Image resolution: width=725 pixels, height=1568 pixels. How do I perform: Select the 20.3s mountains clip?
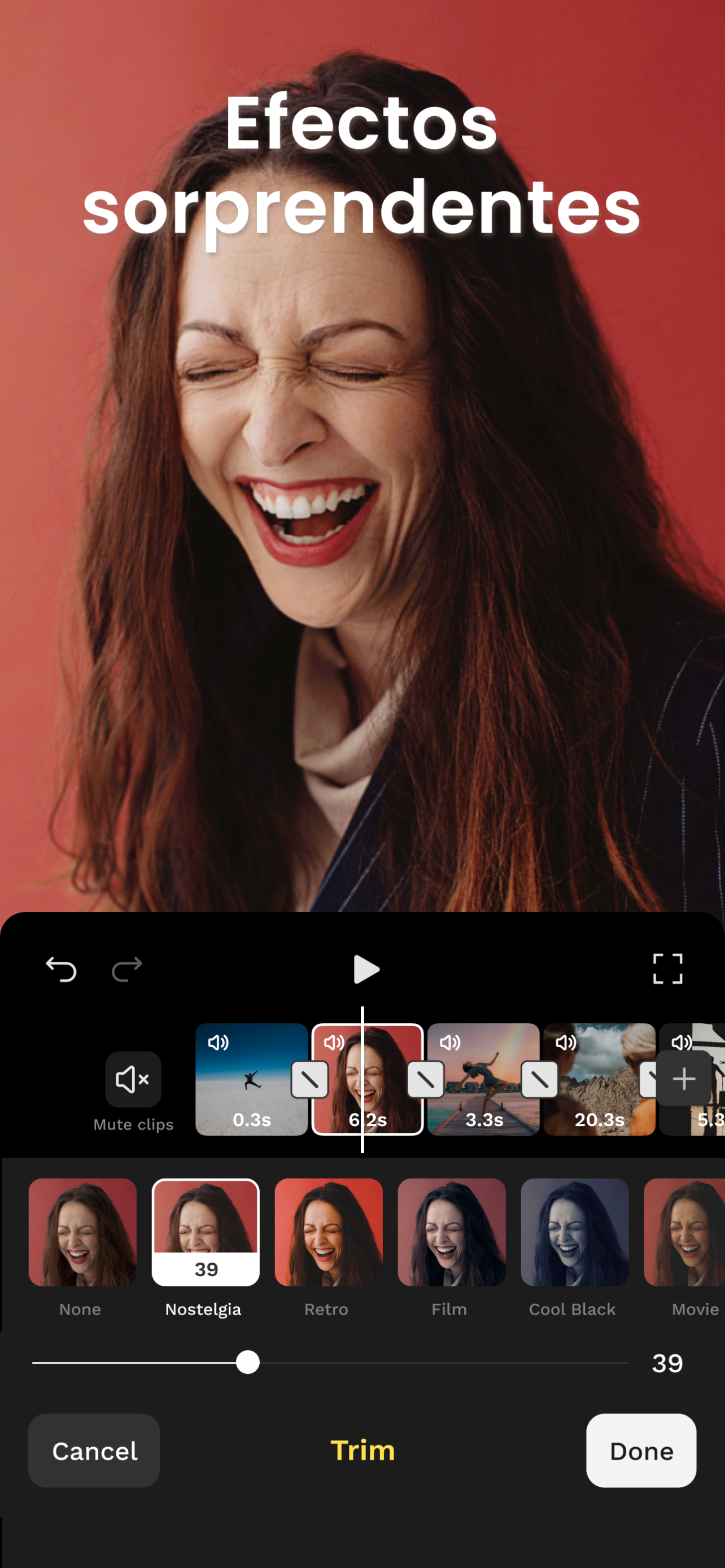tap(599, 1079)
